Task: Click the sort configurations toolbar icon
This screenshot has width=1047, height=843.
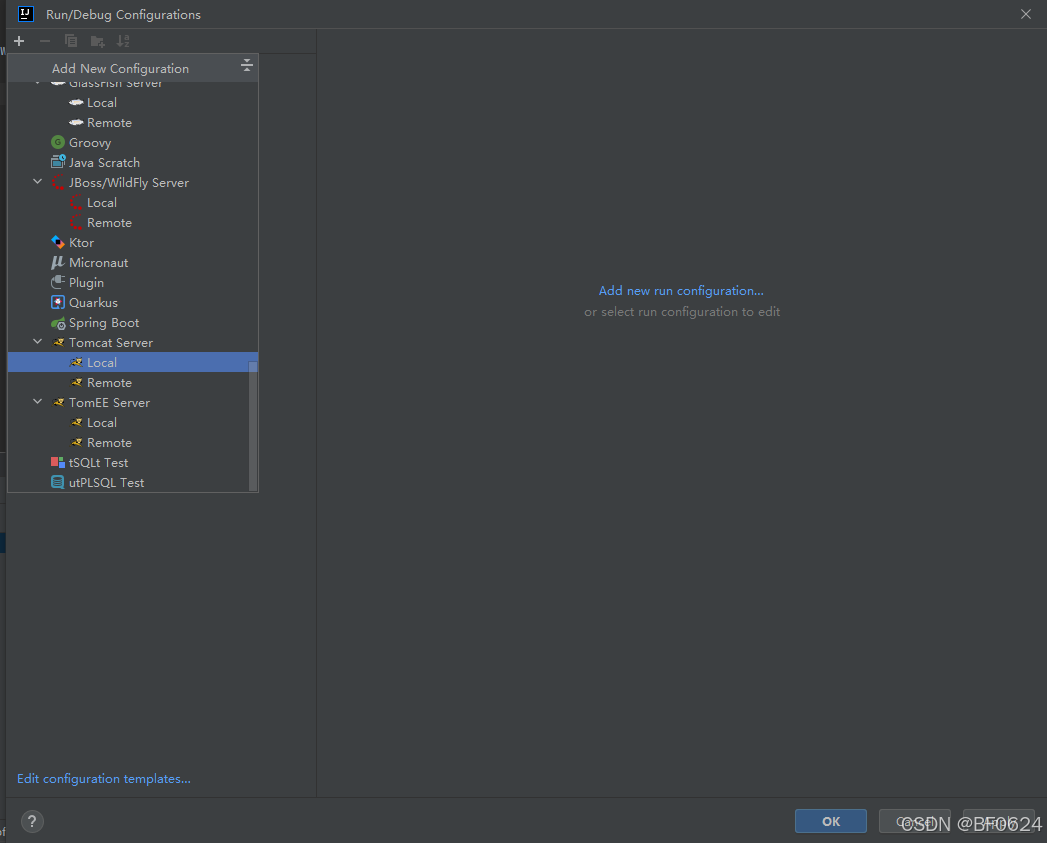Action: click(123, 41)
